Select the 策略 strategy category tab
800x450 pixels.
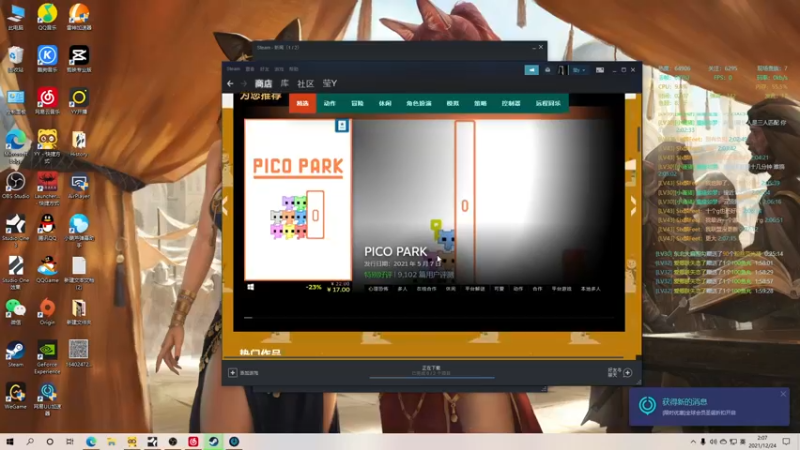480,103
